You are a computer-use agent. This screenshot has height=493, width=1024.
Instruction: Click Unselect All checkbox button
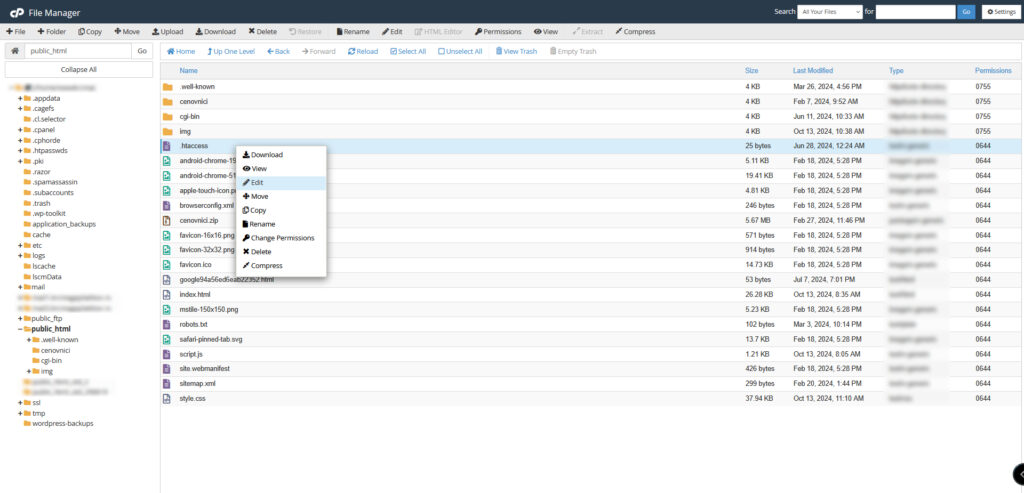pyautogui.click(x=460, y=51)
